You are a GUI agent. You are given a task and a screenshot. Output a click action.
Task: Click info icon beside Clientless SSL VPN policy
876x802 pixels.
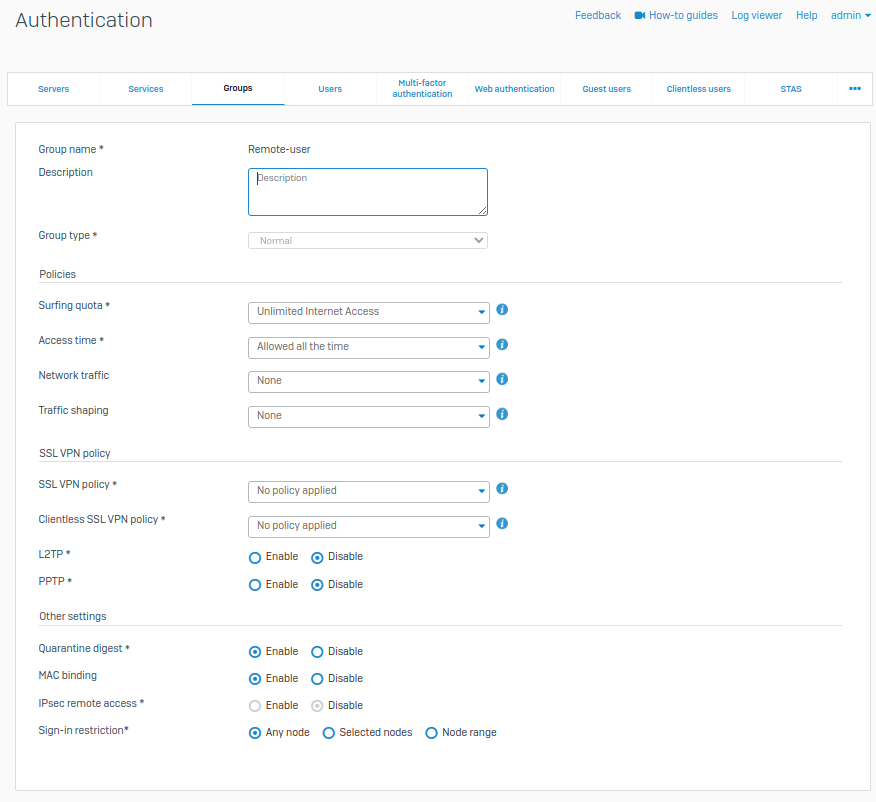point(502,524)
